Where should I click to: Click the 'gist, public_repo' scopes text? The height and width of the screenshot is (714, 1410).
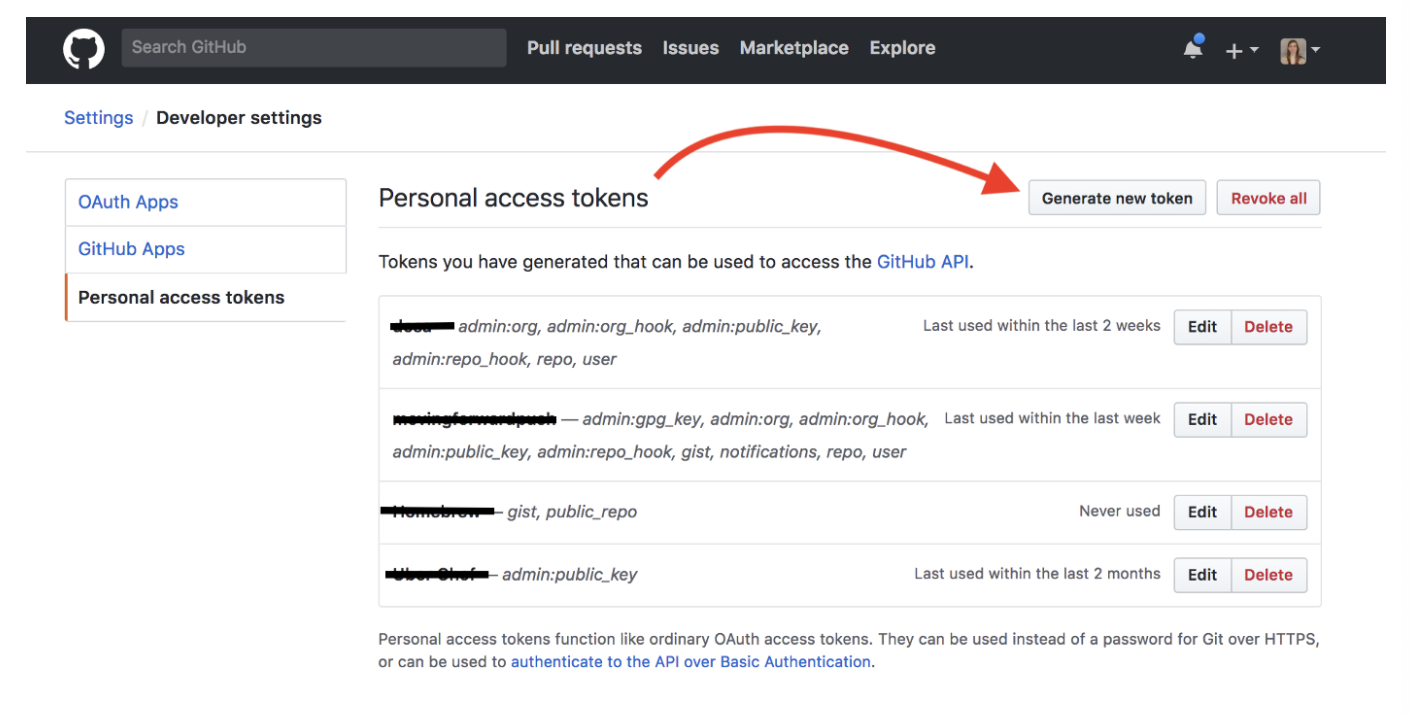(x=572, y=512)
